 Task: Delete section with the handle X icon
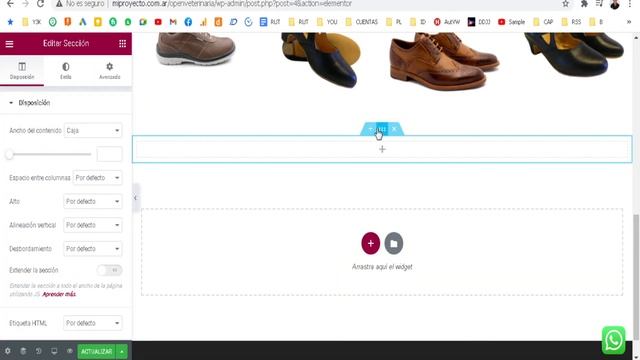[394, 129]
